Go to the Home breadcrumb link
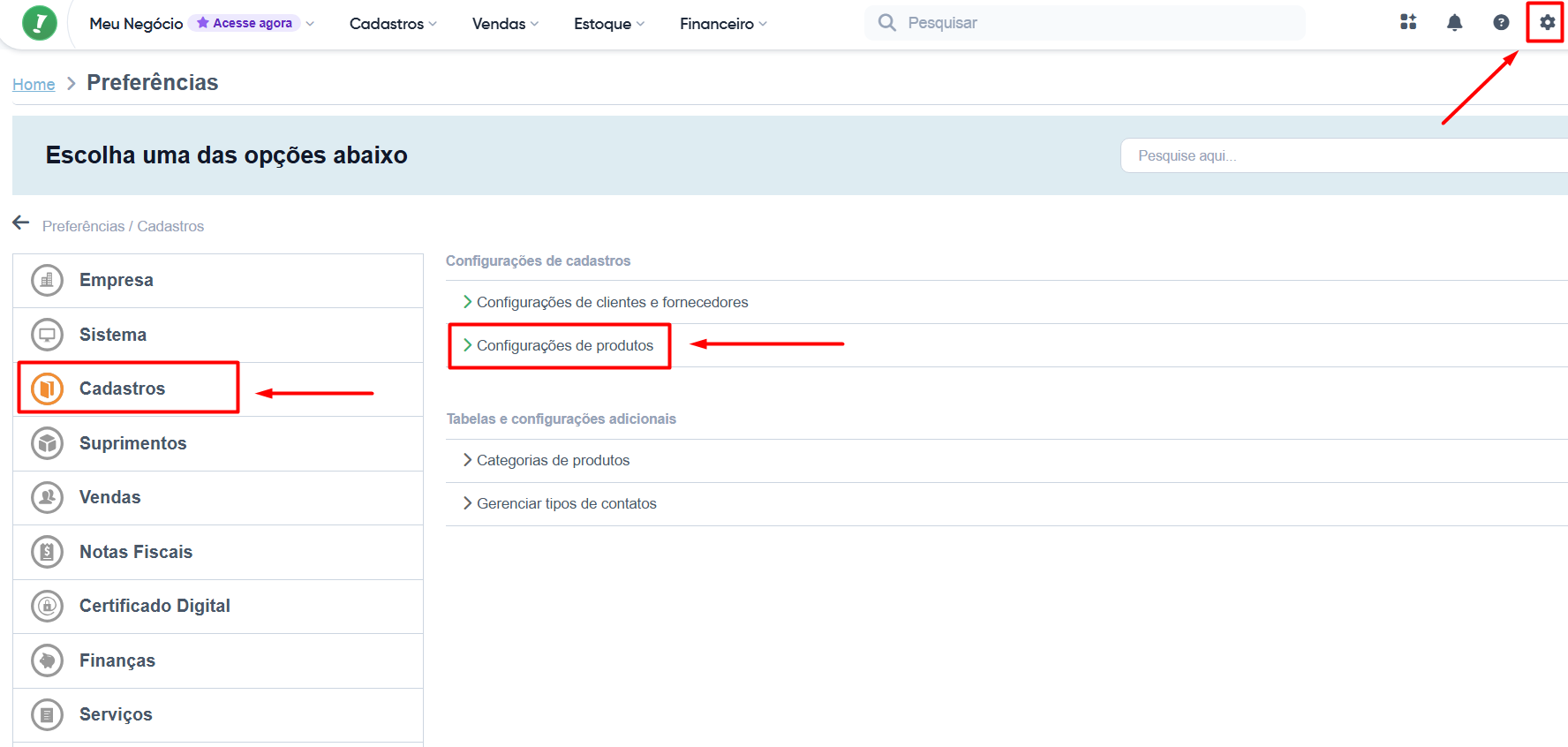This screenshot has width=1568, height=747. 34,84
